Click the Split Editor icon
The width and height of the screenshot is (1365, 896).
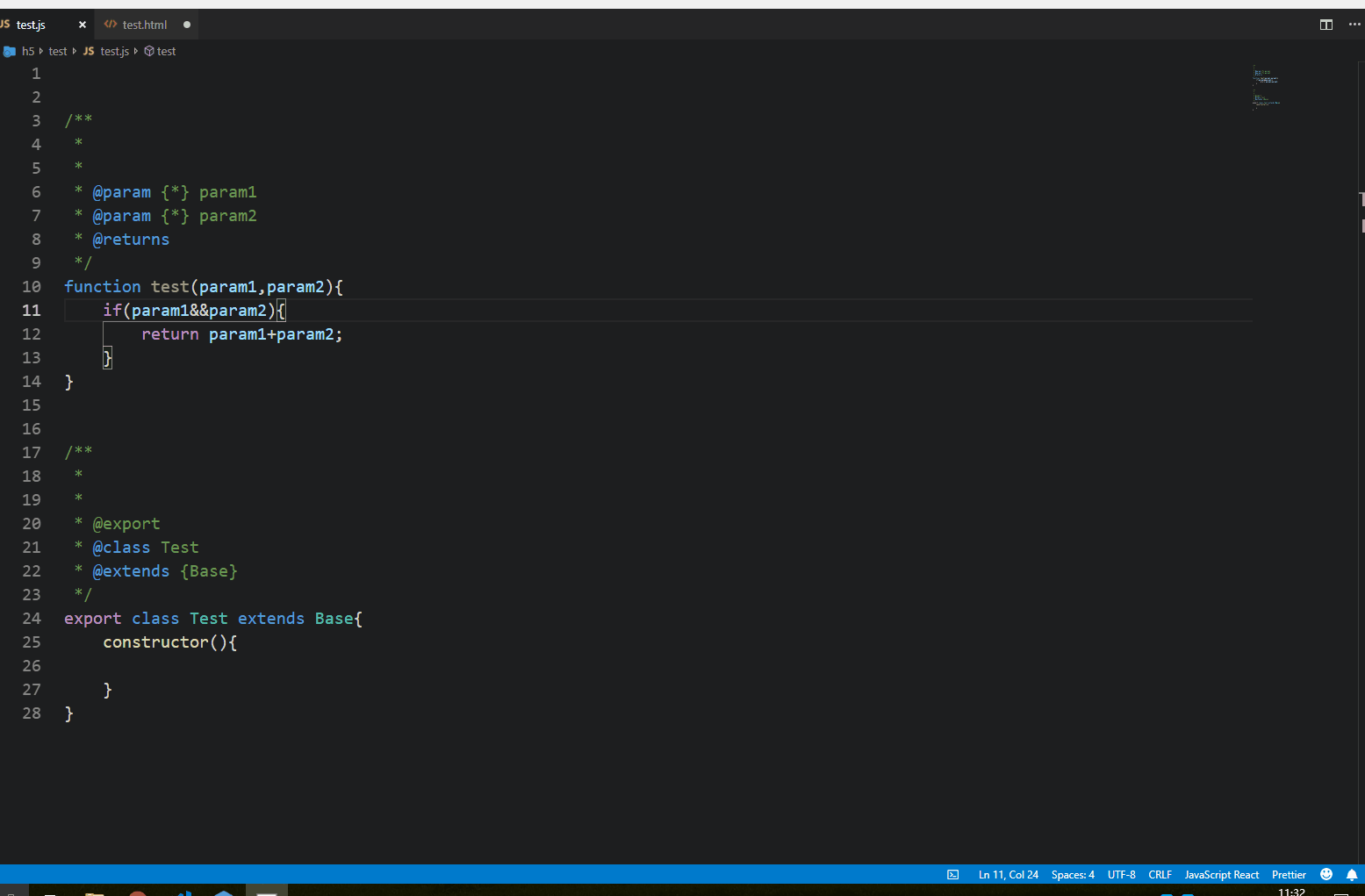point(1326,25)
